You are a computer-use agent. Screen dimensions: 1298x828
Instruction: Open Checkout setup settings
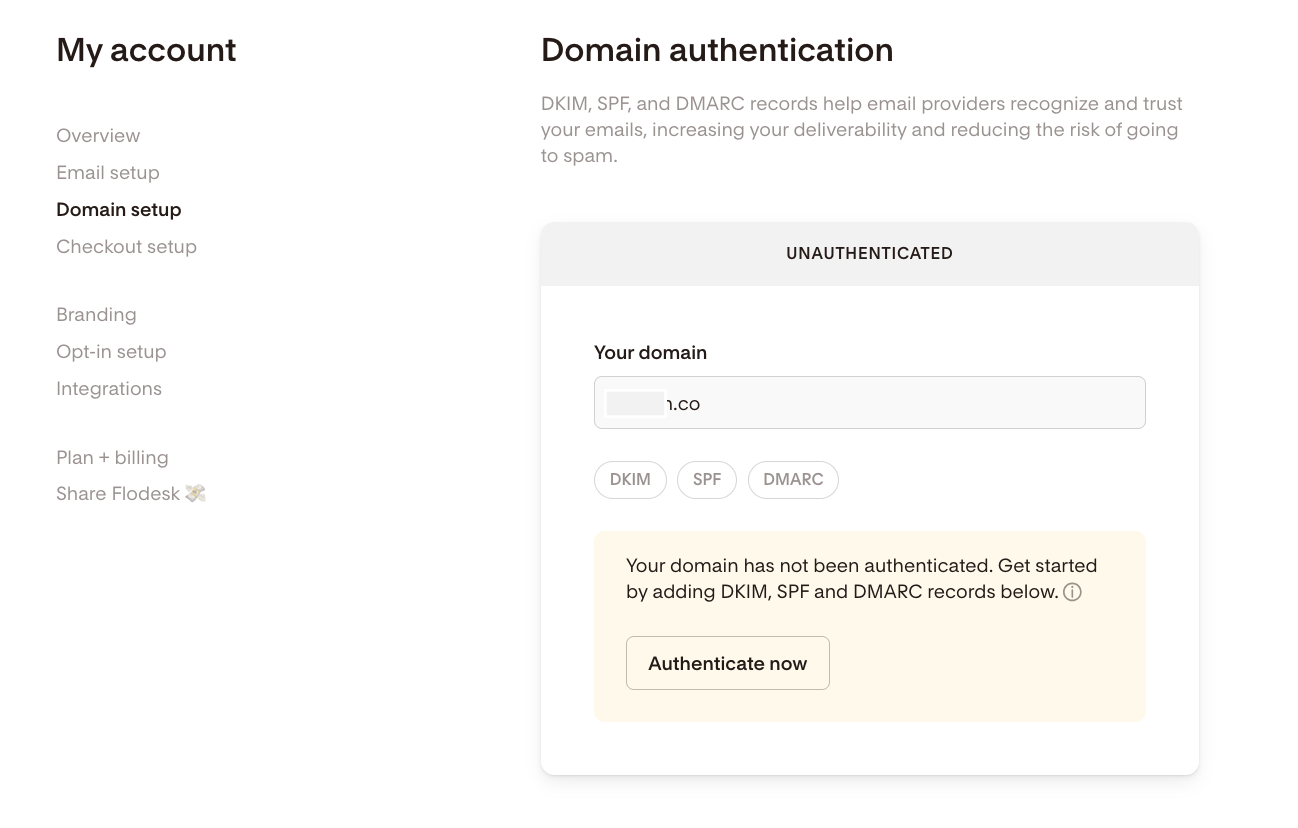126,247
